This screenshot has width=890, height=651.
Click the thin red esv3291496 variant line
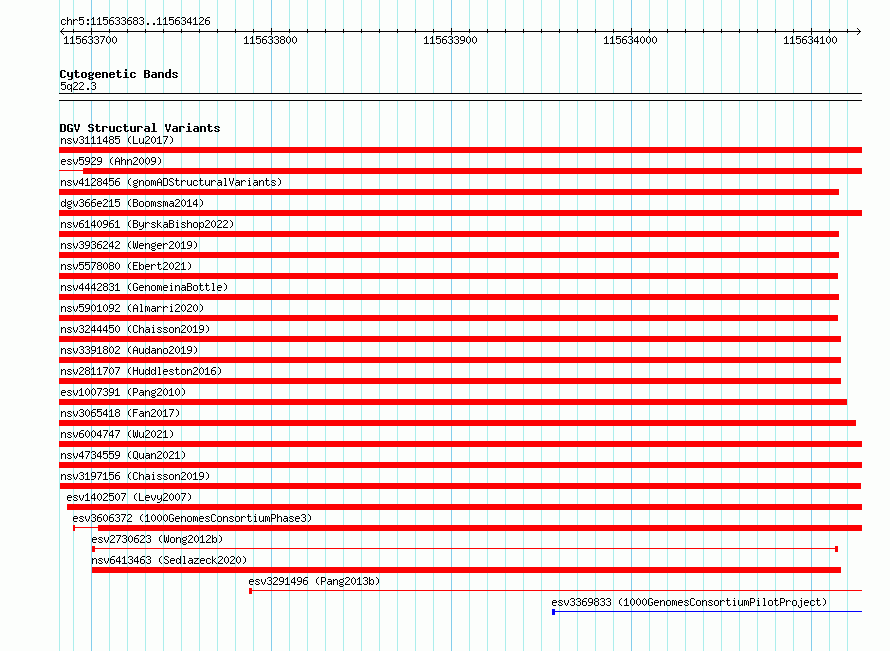555,591
